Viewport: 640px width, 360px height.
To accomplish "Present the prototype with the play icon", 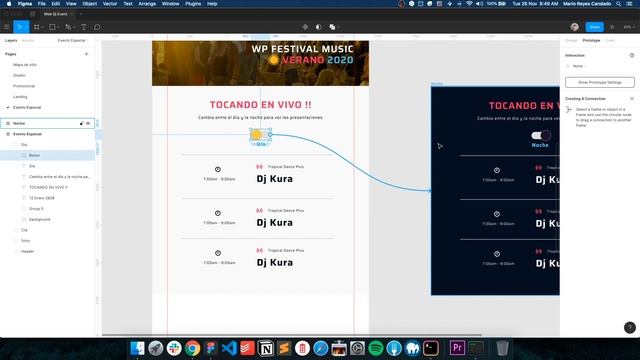I will pyautogui.click(x=612, y=27).
